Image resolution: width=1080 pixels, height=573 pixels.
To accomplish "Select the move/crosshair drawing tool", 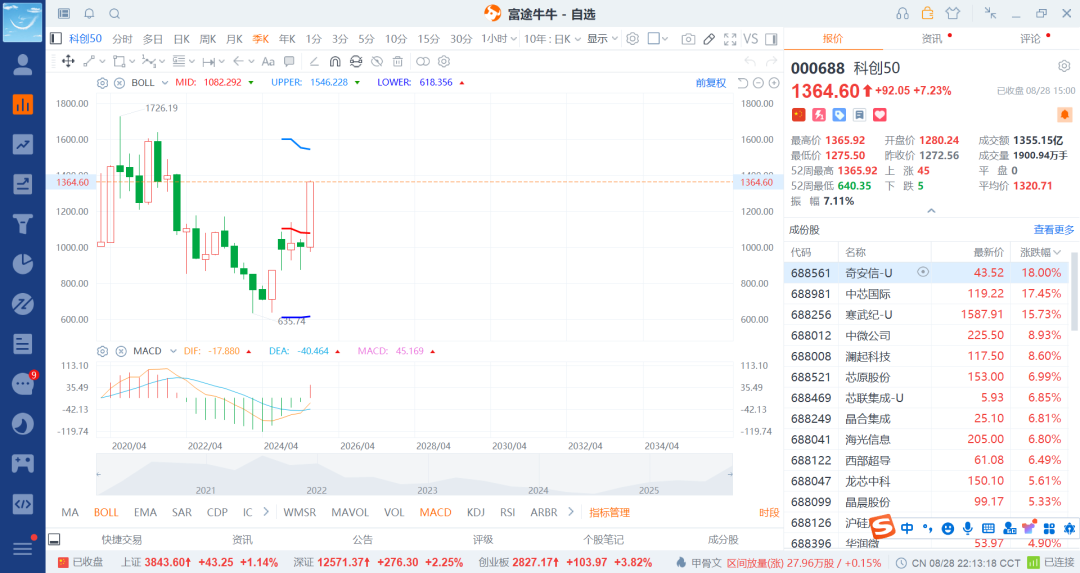I will coord(68,61).
